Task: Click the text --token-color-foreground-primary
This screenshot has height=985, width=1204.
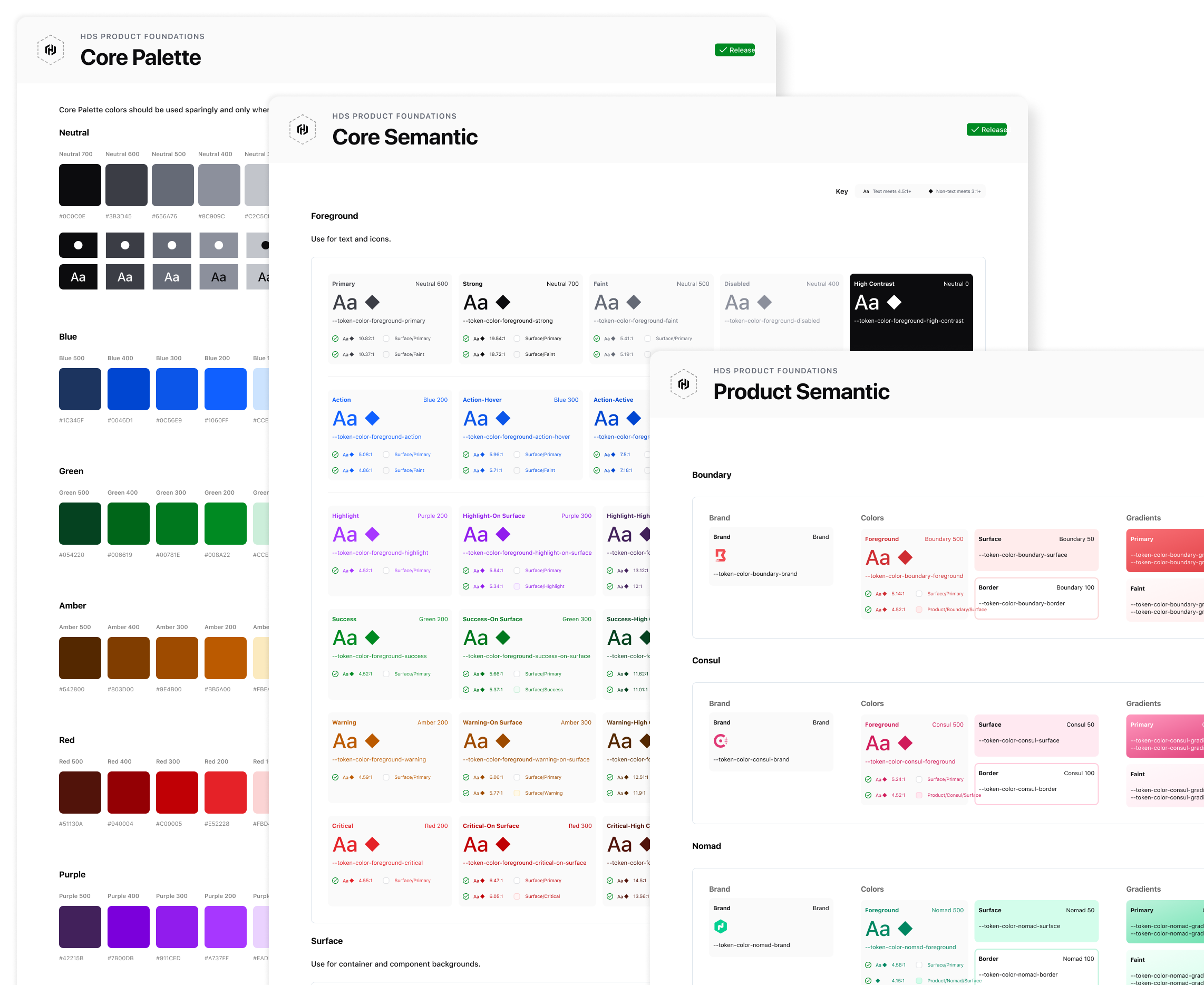Action: (x=378, y=321)
